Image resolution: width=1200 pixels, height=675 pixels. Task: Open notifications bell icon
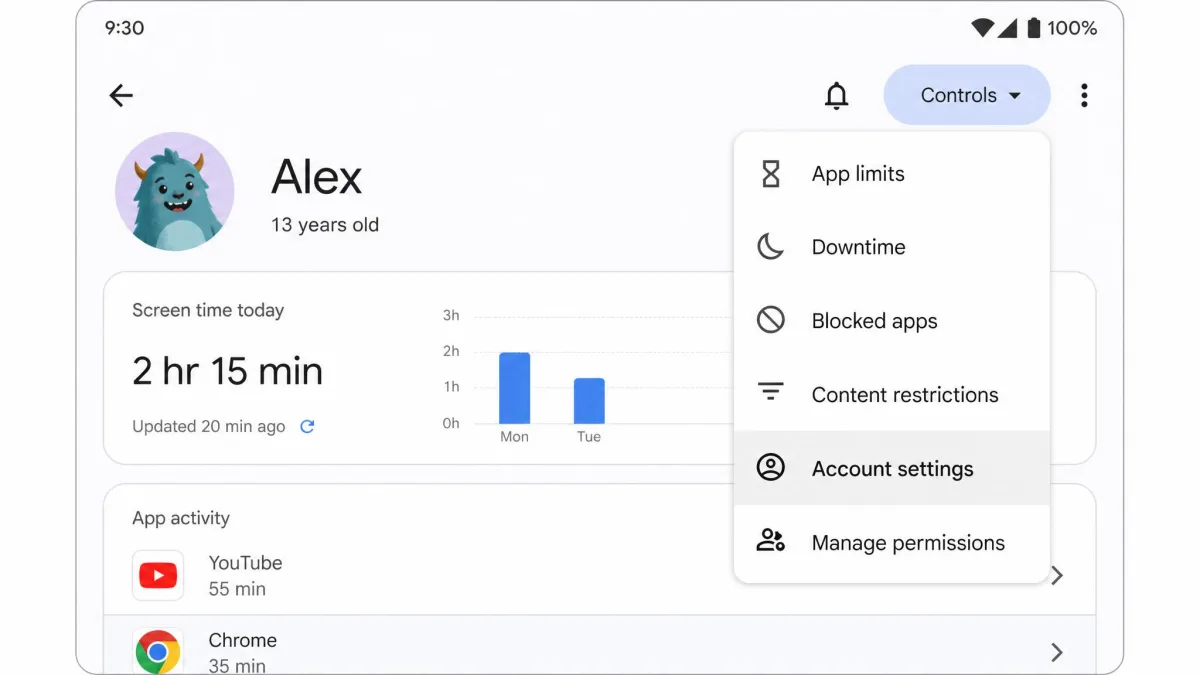pos(836,96)
